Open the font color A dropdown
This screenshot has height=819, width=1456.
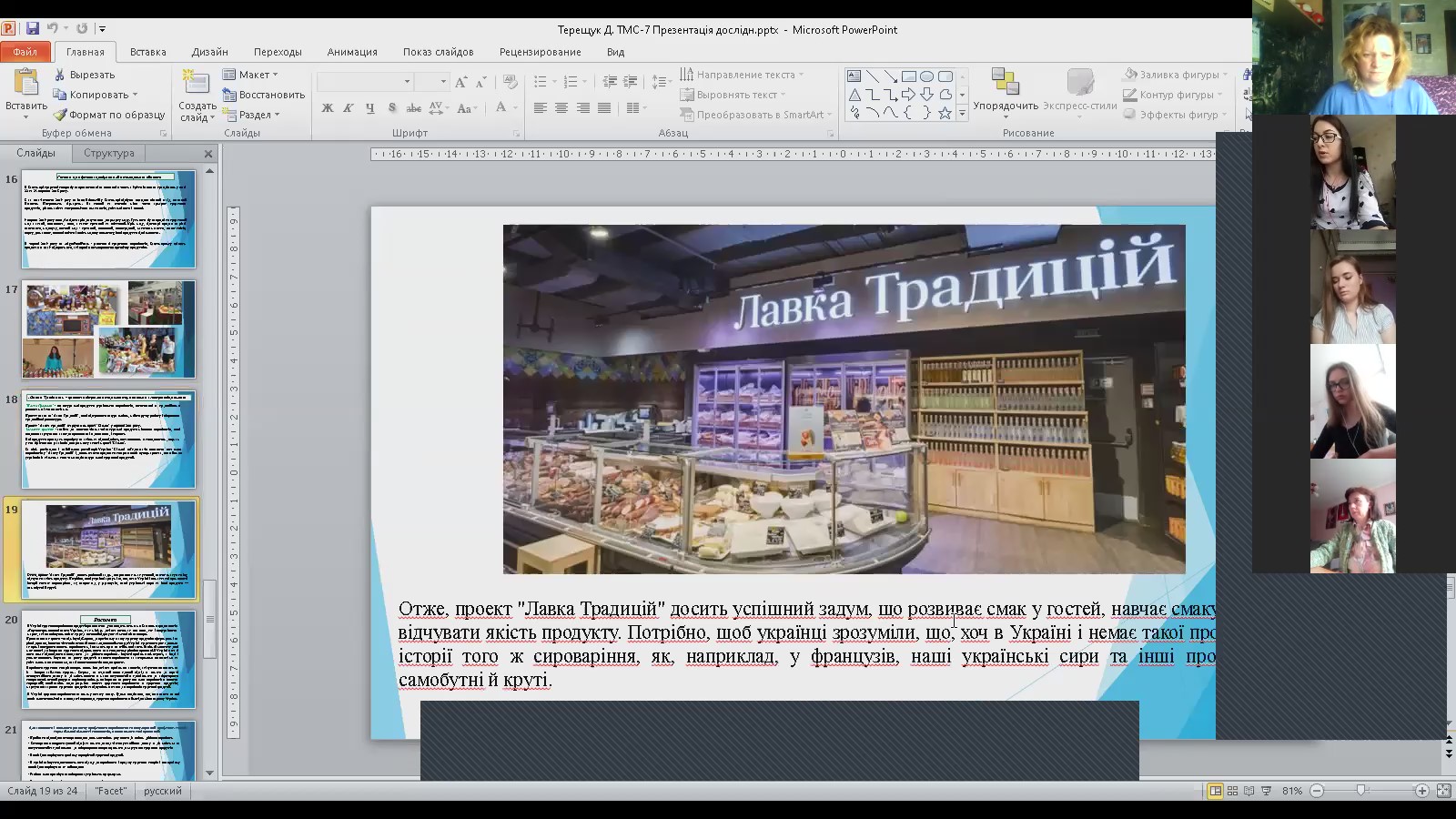pyautogui.click(x=505, y=107)
